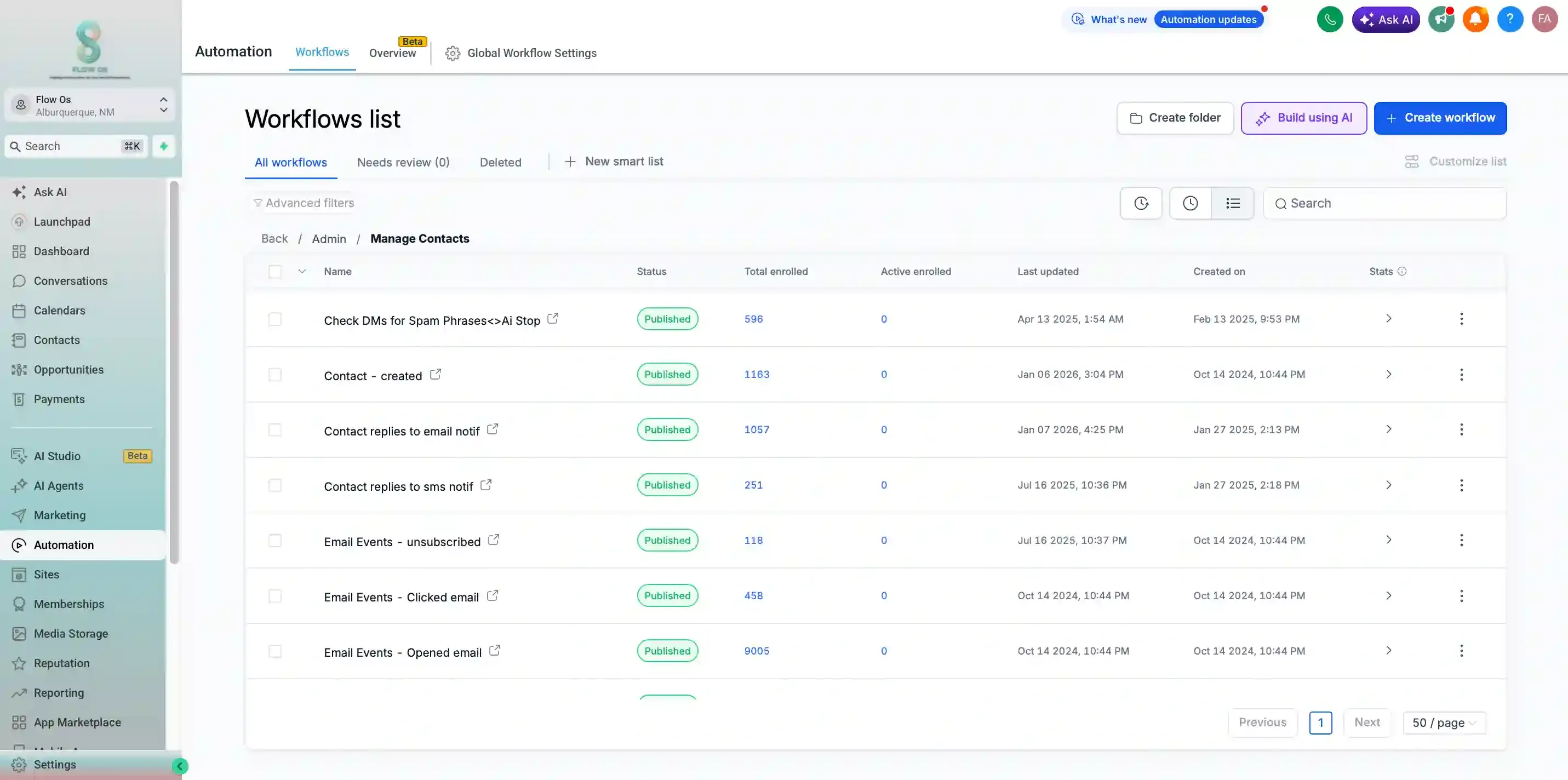
Task: Switch to clock view toggle
Action: pos(1190,203)
